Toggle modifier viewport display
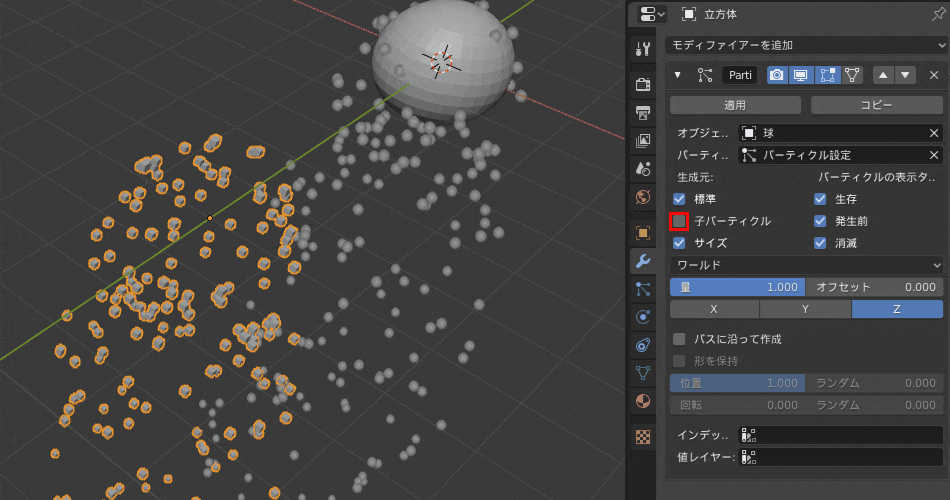This screenshot has width=950, height=500. (800, 75)
